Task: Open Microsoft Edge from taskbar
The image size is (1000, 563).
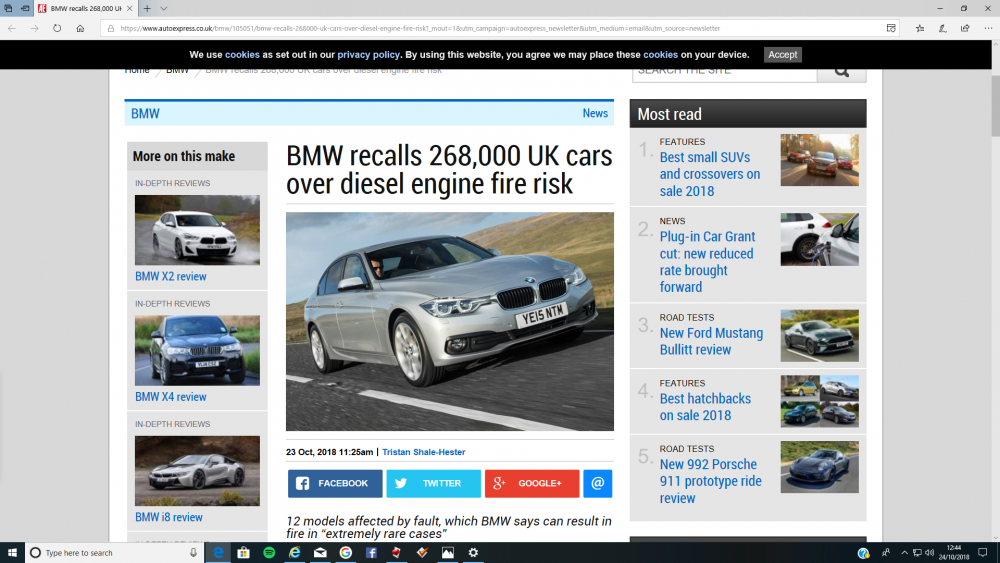Action: (218, 553)
